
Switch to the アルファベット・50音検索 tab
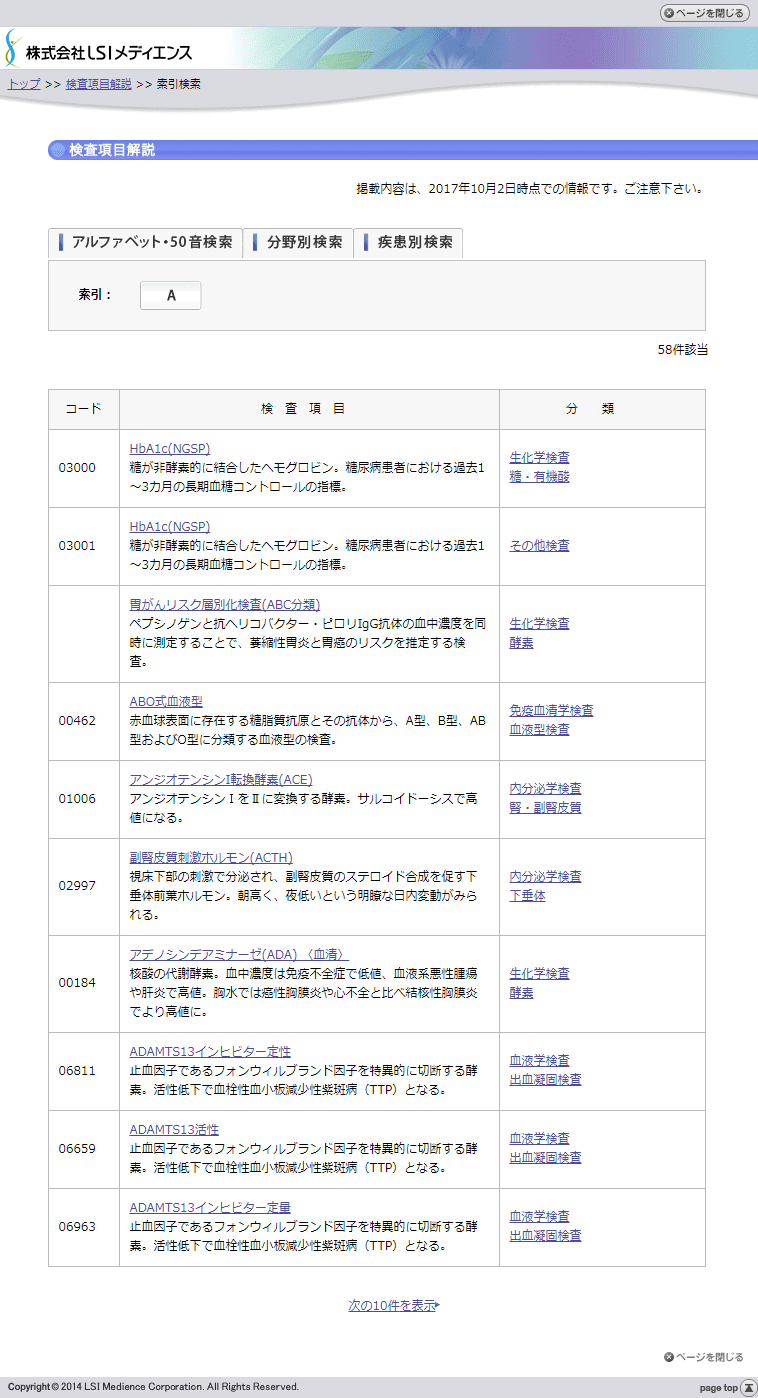coord(146,242)
